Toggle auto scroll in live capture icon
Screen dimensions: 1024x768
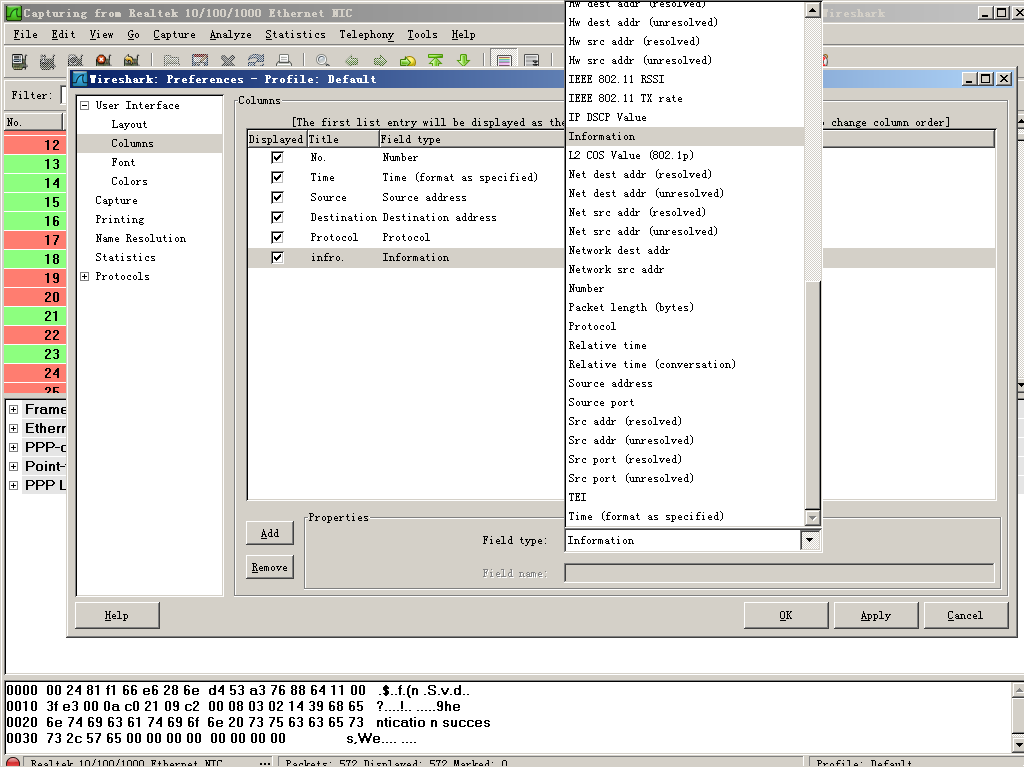532,61
